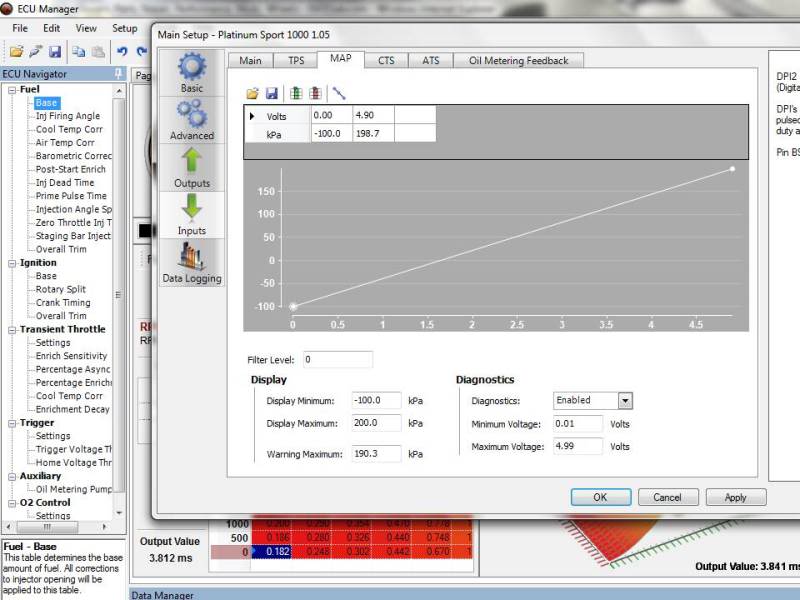Screen dimensions: 800x600
Task: Collapse the Ignition tree node
Action: click(x=12, y=263)
